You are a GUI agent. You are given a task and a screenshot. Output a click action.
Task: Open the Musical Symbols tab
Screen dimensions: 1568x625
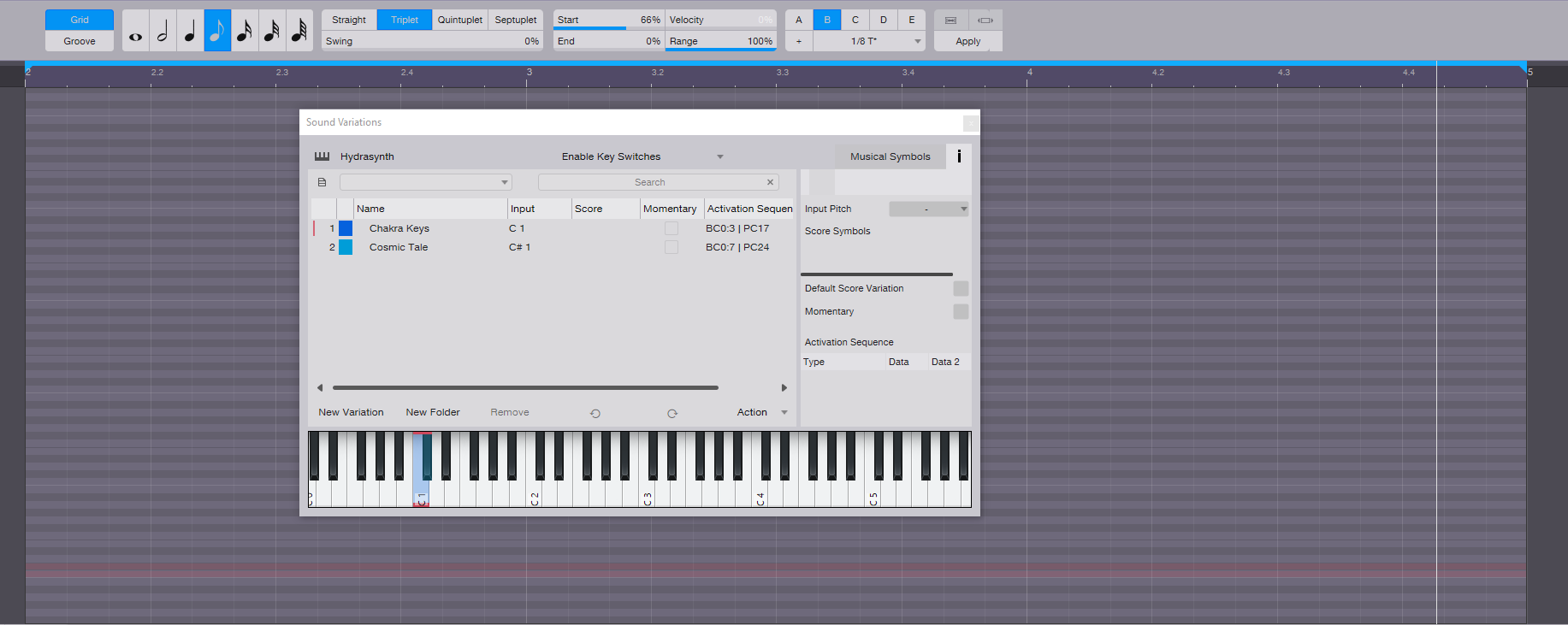pos(891,156)
